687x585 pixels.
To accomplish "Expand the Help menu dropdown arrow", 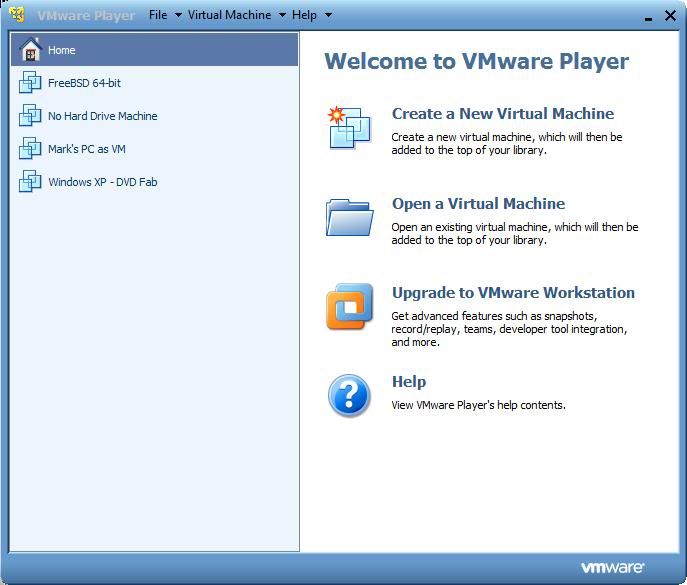I will 328,15.
